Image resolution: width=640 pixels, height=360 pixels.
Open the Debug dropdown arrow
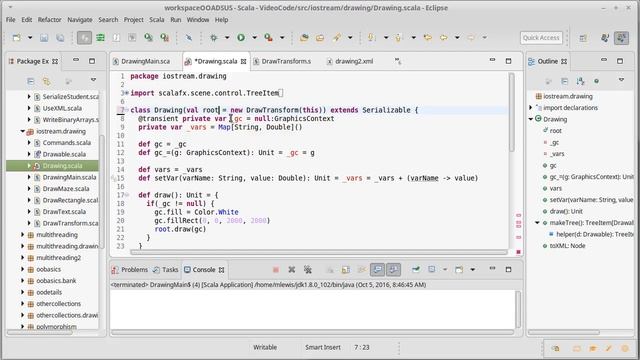coord(227,38)
